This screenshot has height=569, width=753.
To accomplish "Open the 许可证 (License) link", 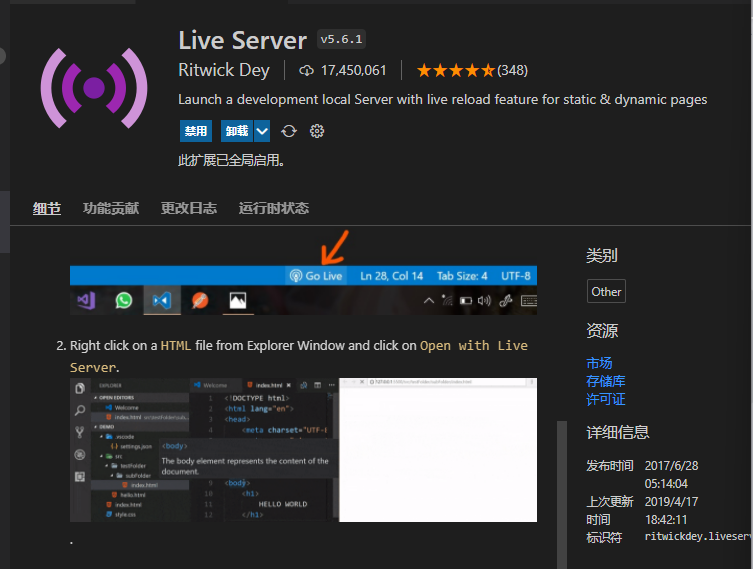I will [606, 399].
